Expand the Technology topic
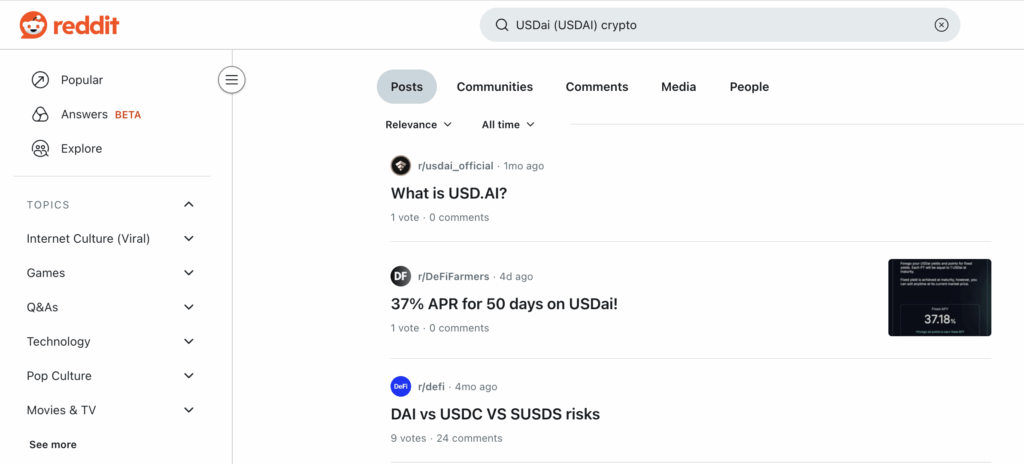Image resolution: width=1024 pixels, height=464 pixels. (x=189, y=342)
